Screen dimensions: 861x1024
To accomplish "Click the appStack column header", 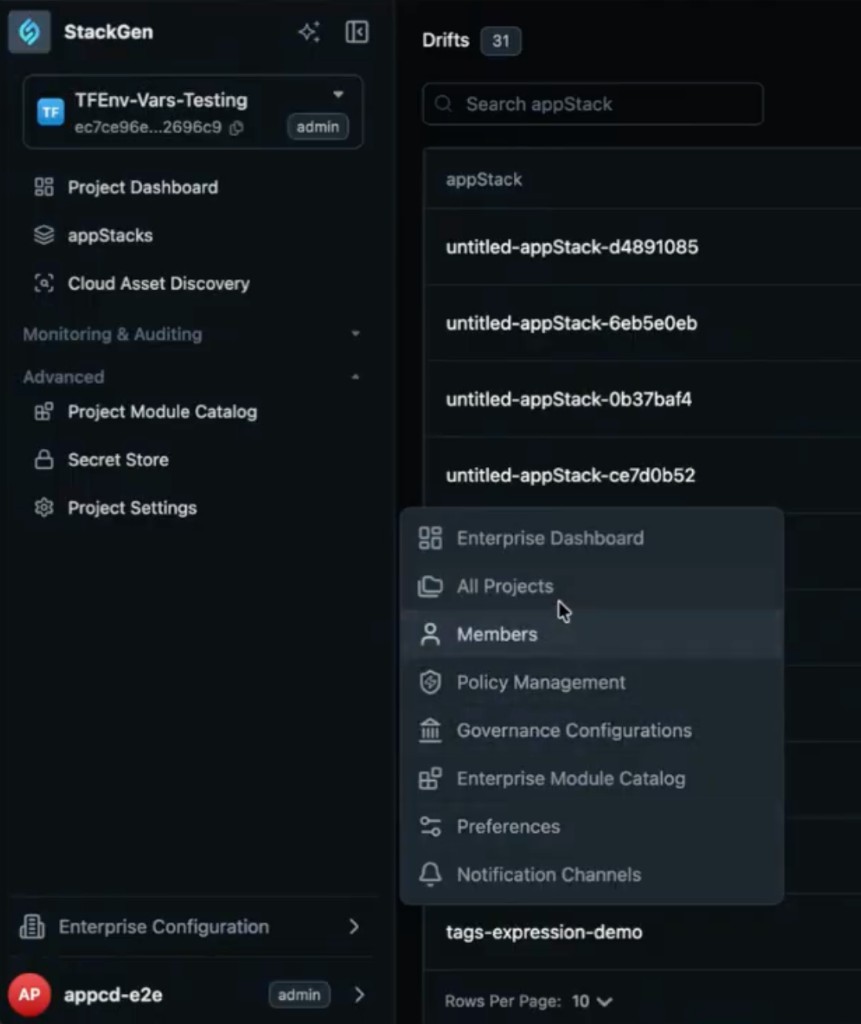I will 484,180.
